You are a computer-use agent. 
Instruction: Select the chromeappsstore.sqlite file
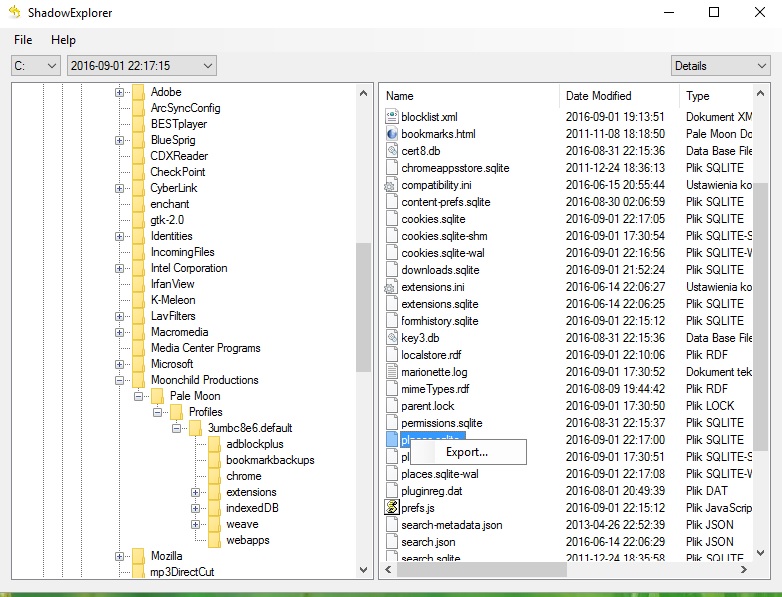pyautogui.click(x=455, y=168)
